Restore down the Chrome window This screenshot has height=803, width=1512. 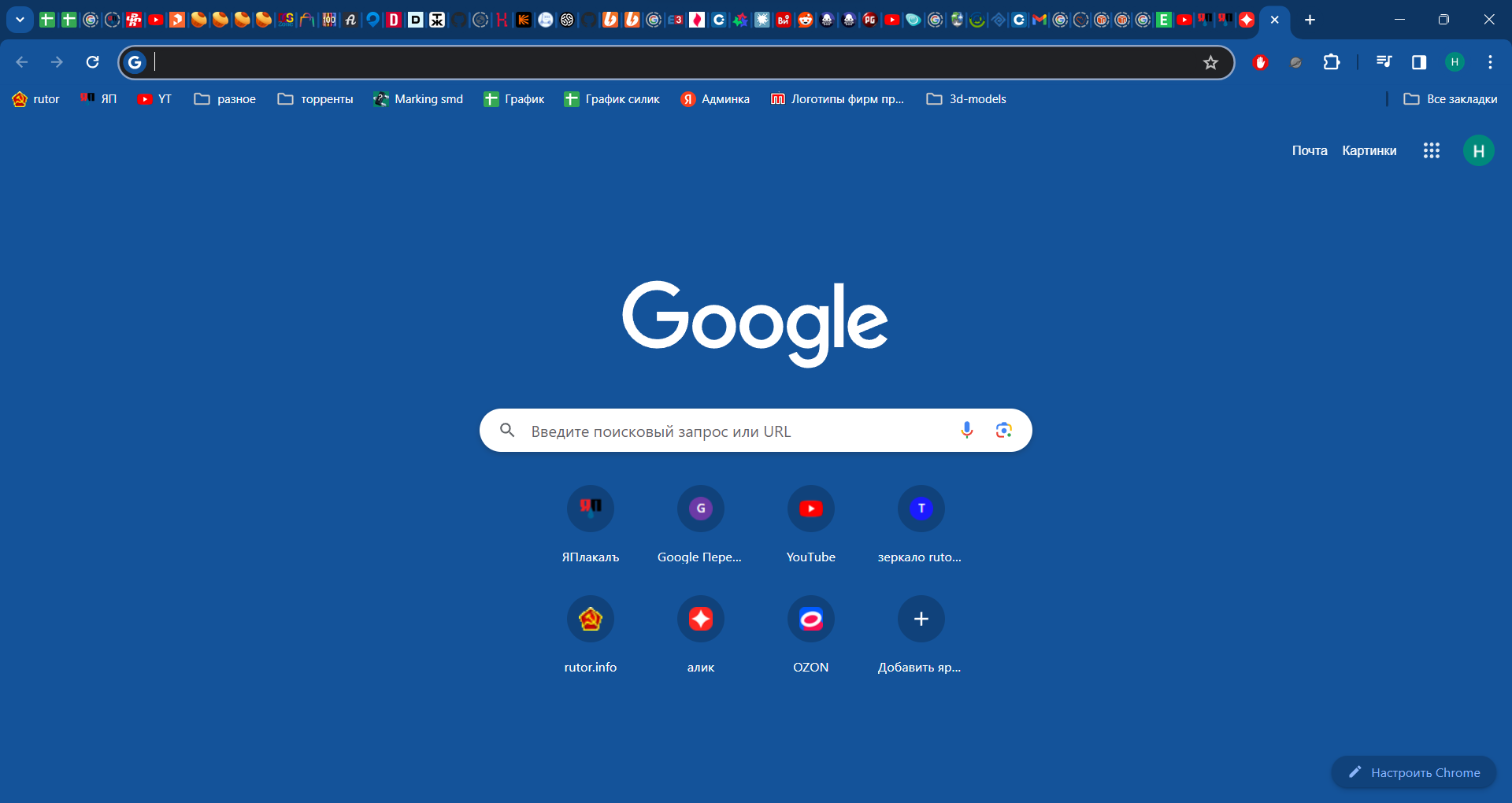(1443, 20)
